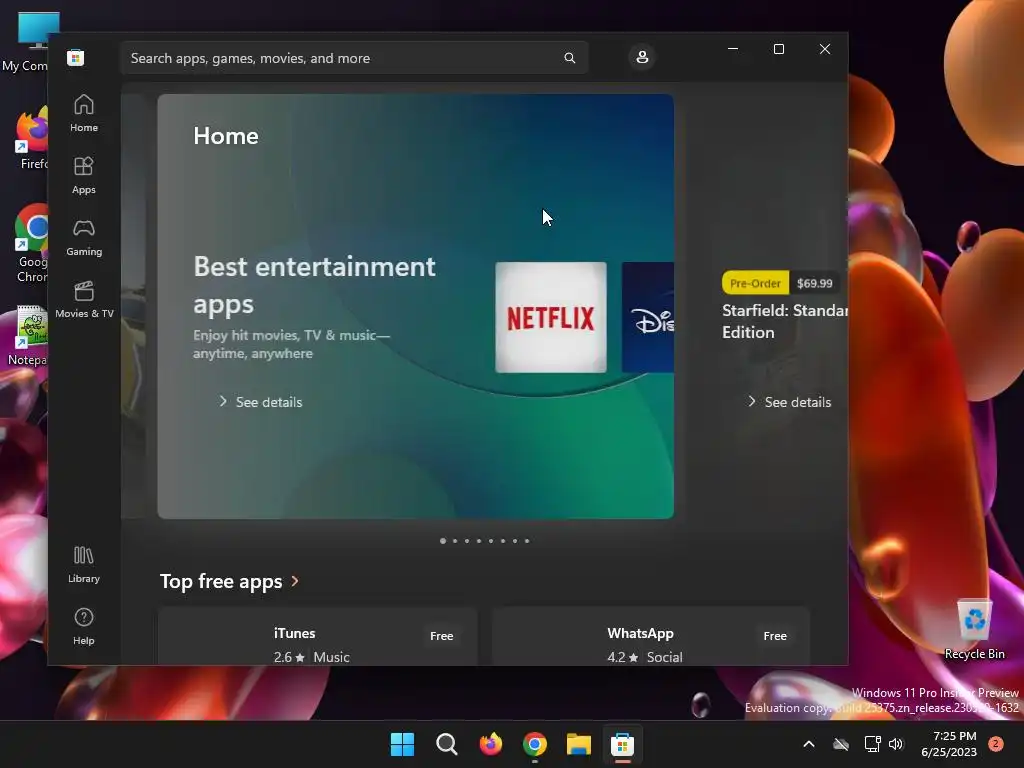Select the last carousel page dot

[527, 541]
